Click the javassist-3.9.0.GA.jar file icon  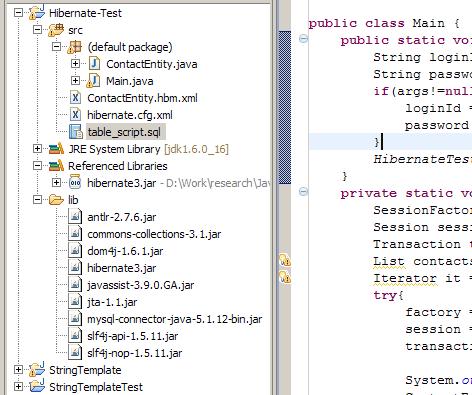click(75, 285)
